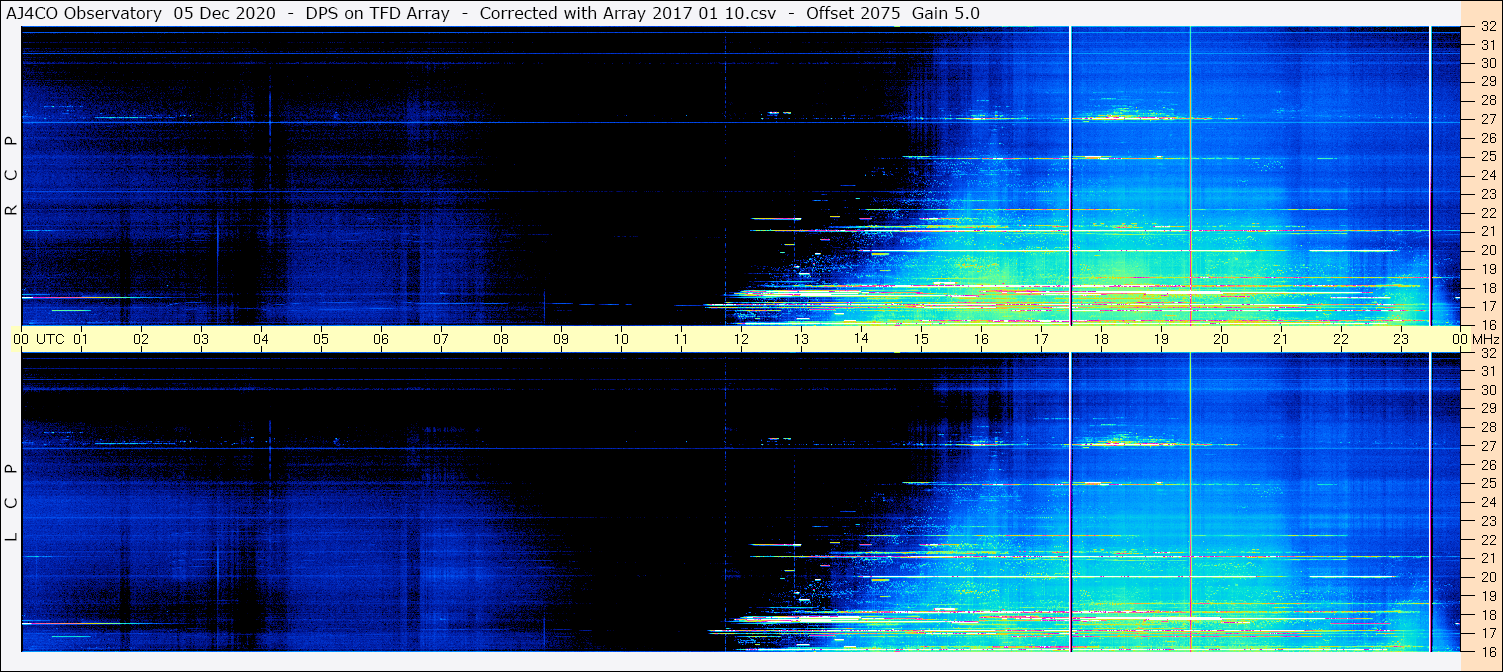The width and height of the screenshot is (1503, 672).
Task: Click the '00 MHz' label at axis end
Action: click(x=1474, y=339)
